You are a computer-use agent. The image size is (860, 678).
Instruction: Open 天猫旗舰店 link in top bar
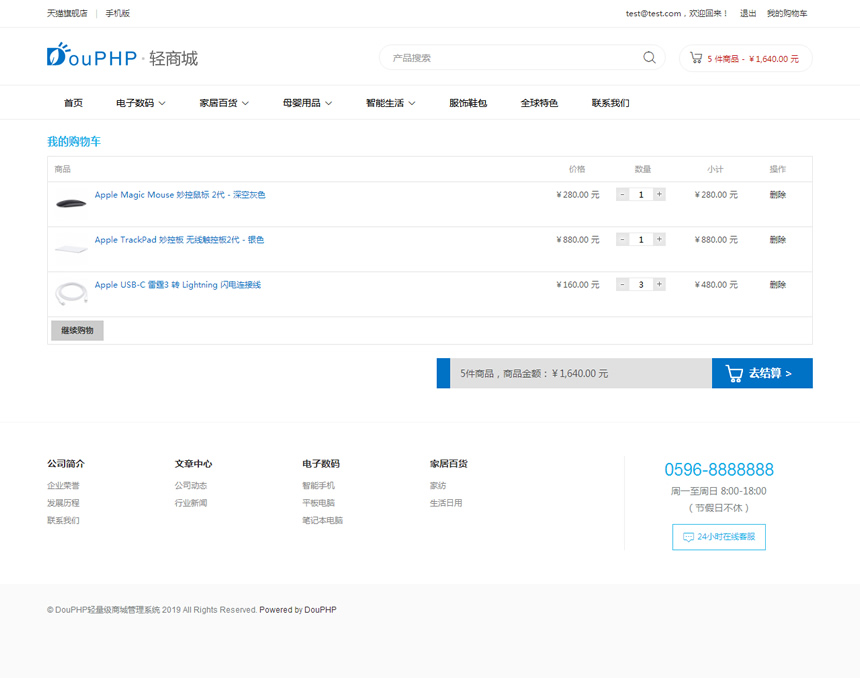[67, 13]
